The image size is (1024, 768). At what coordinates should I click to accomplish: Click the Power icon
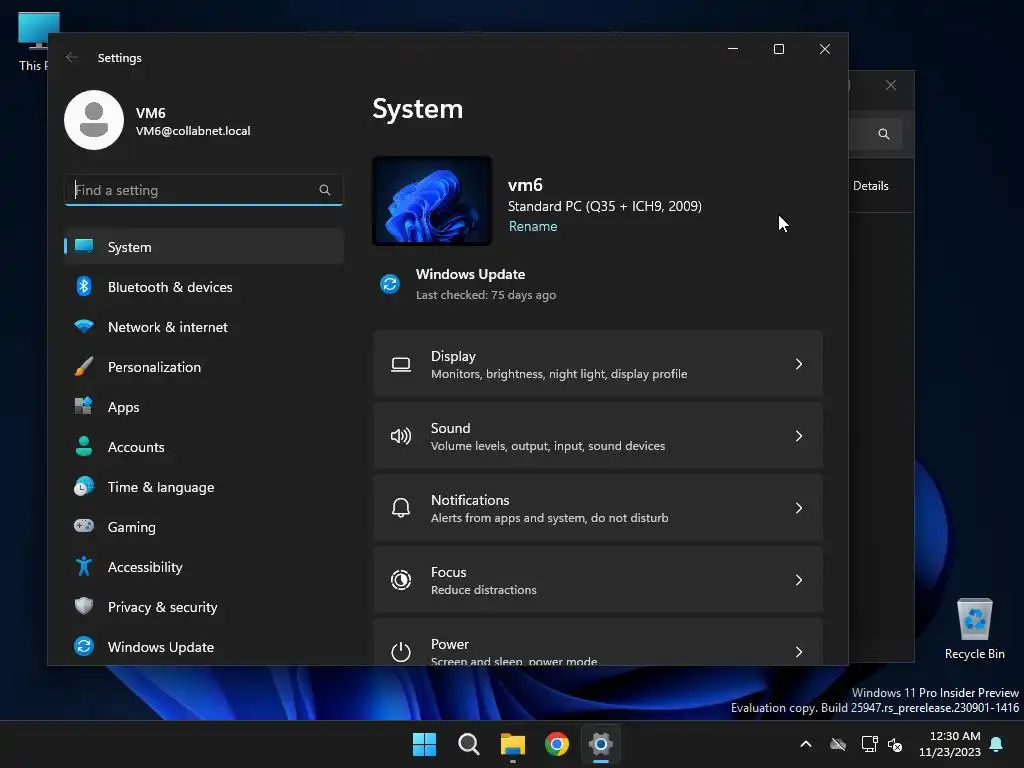[401, 652]
